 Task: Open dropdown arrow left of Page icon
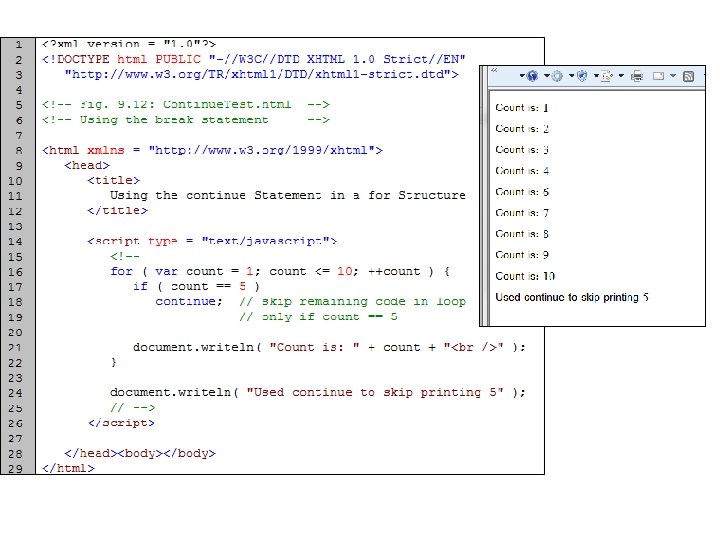(596, 76)
